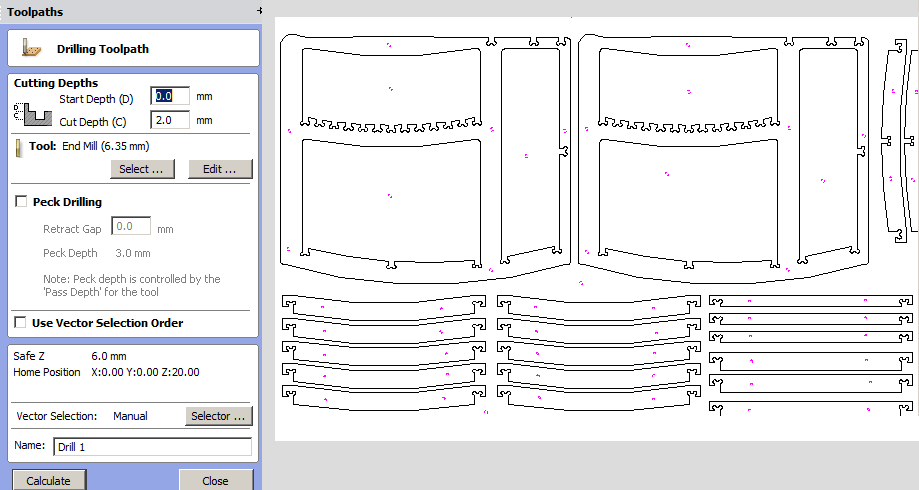Click the Peck depth note text

(131, 285)
